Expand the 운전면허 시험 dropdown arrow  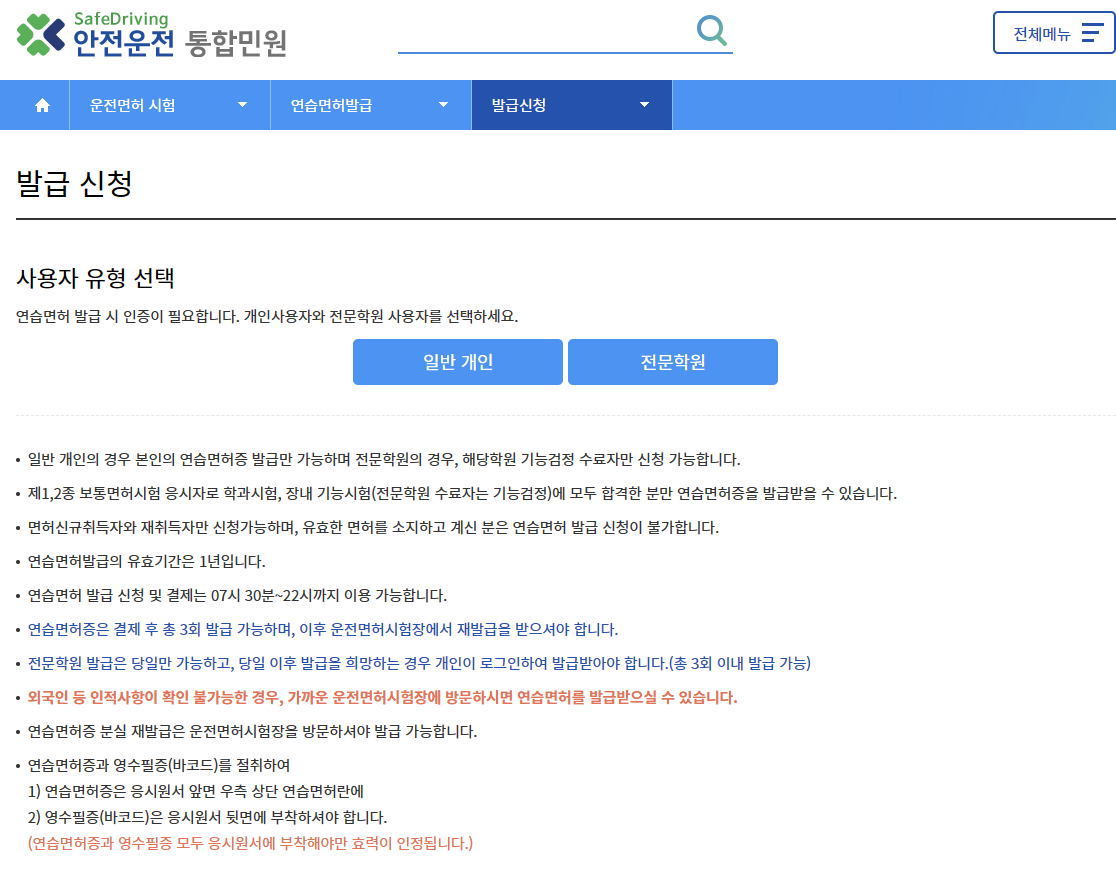coord(243,105)
